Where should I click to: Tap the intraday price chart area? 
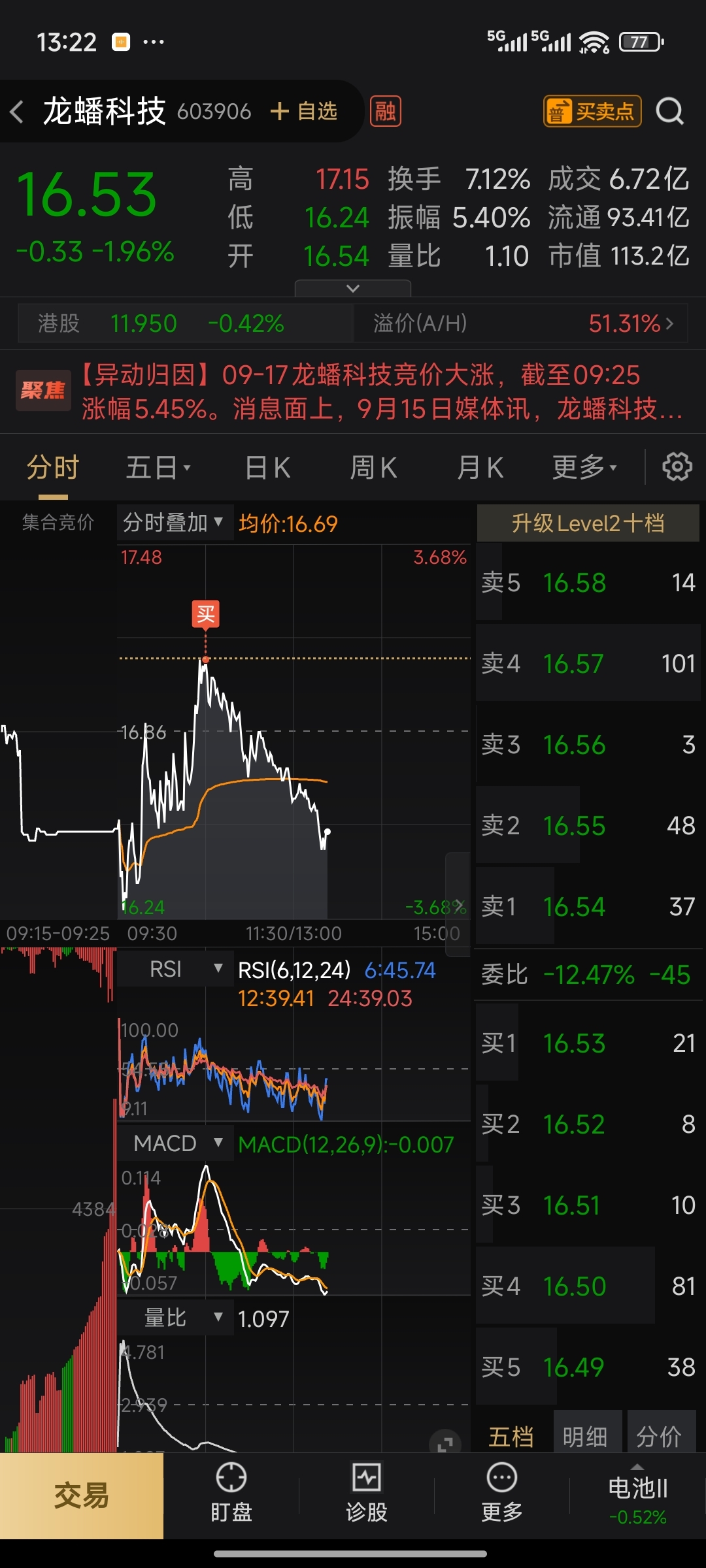click(294, 732)
